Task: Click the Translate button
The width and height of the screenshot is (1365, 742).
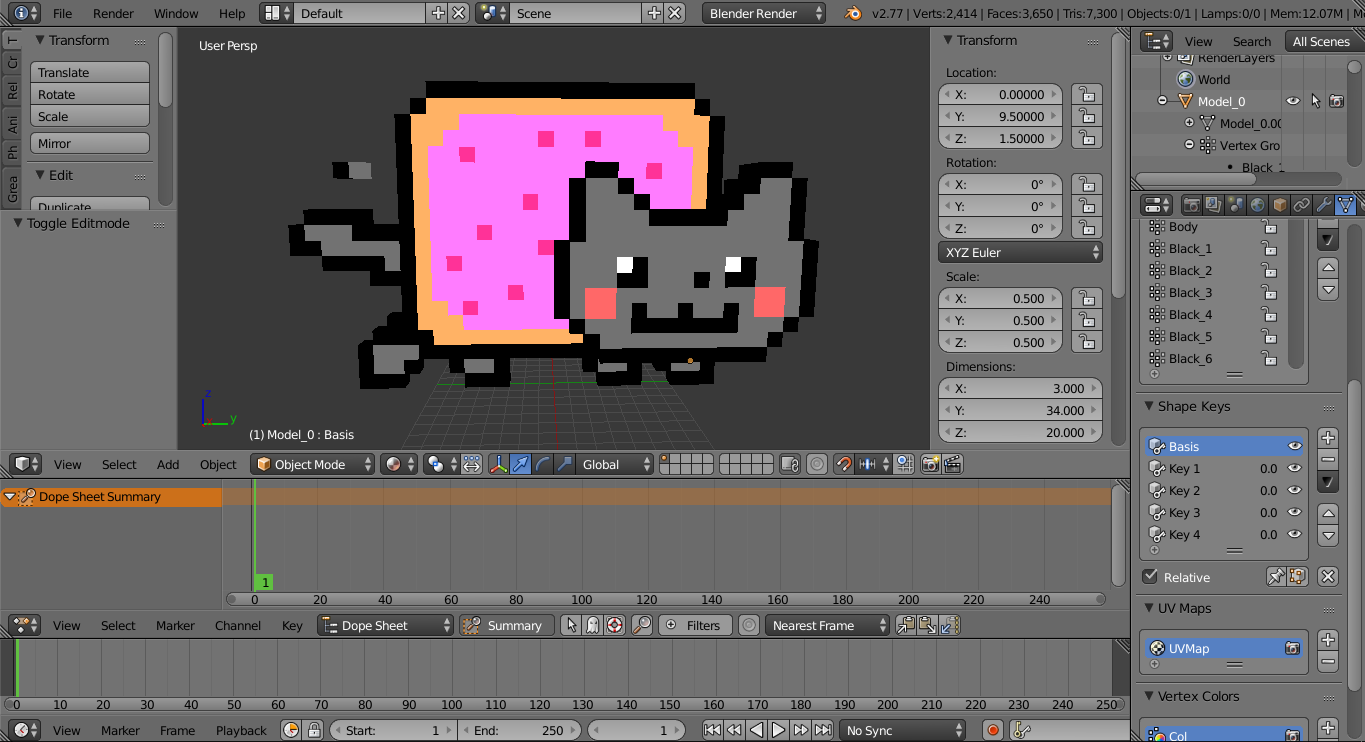Action: click(90, 72)
